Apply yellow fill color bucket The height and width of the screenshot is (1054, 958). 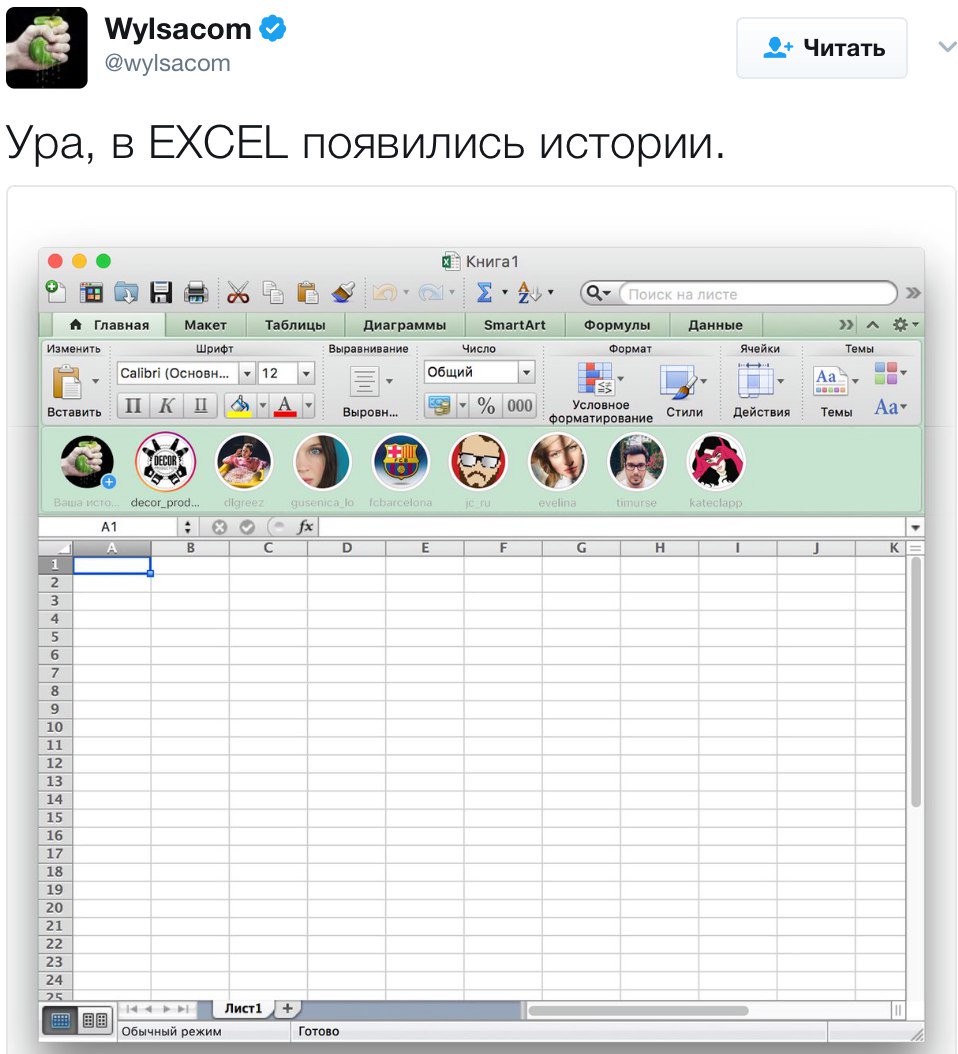[241, 405]
